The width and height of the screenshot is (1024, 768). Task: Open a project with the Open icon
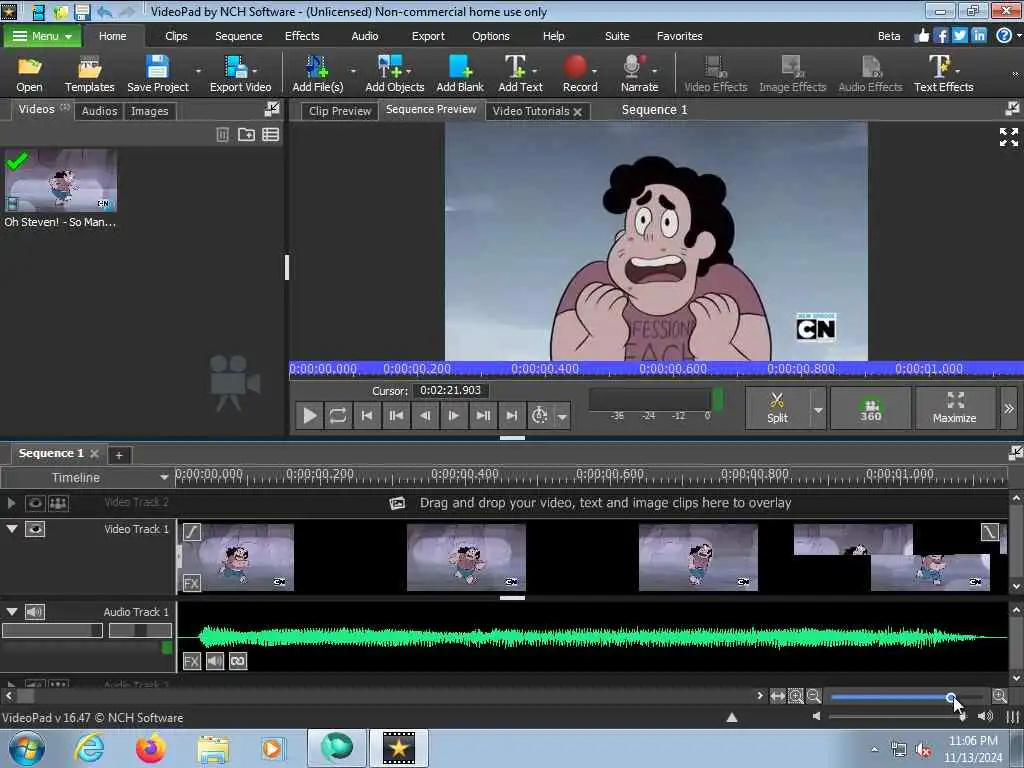click(x=29, y=73)
